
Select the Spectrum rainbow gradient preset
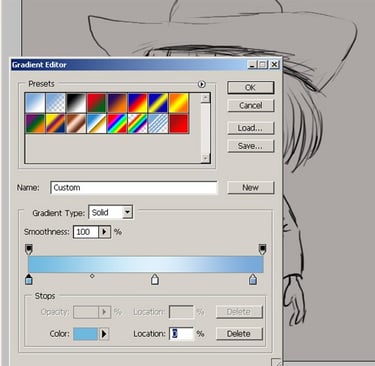[117, 124]
